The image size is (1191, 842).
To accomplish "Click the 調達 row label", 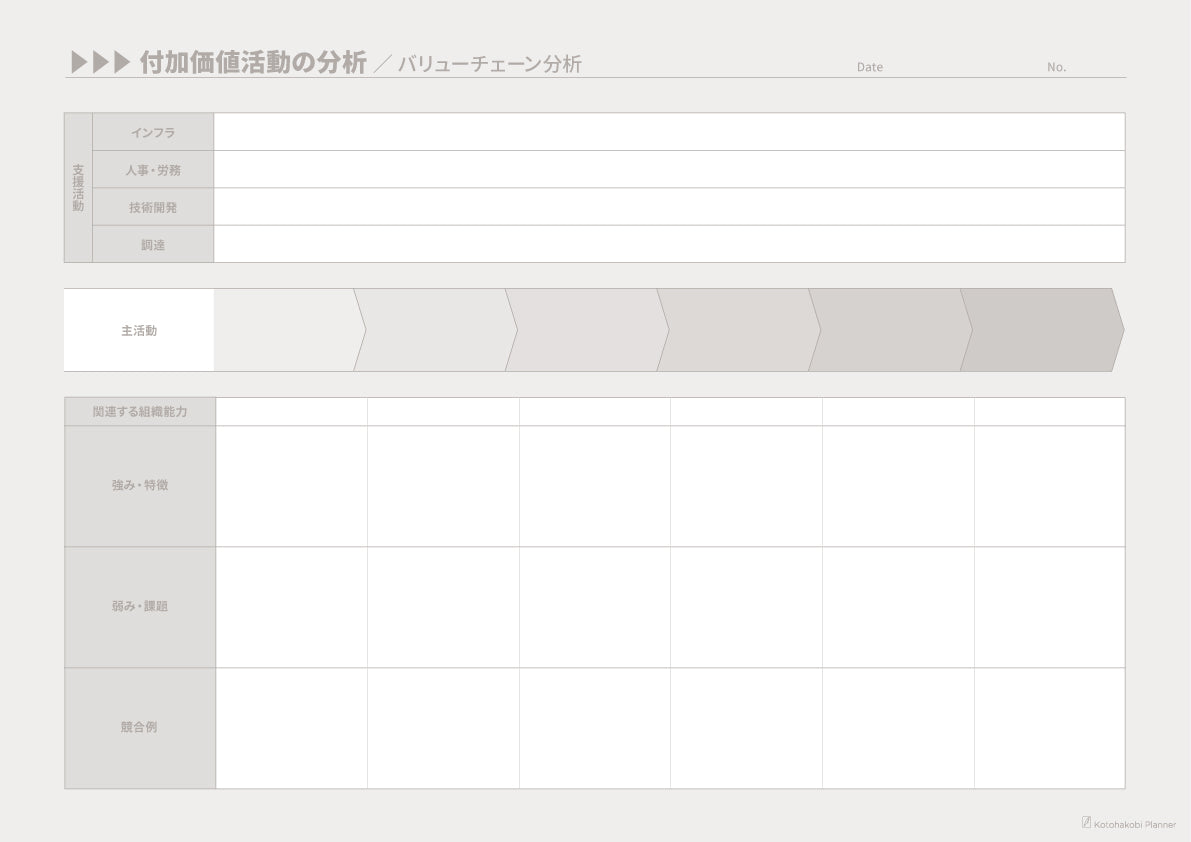I will [x=153, y=244].
